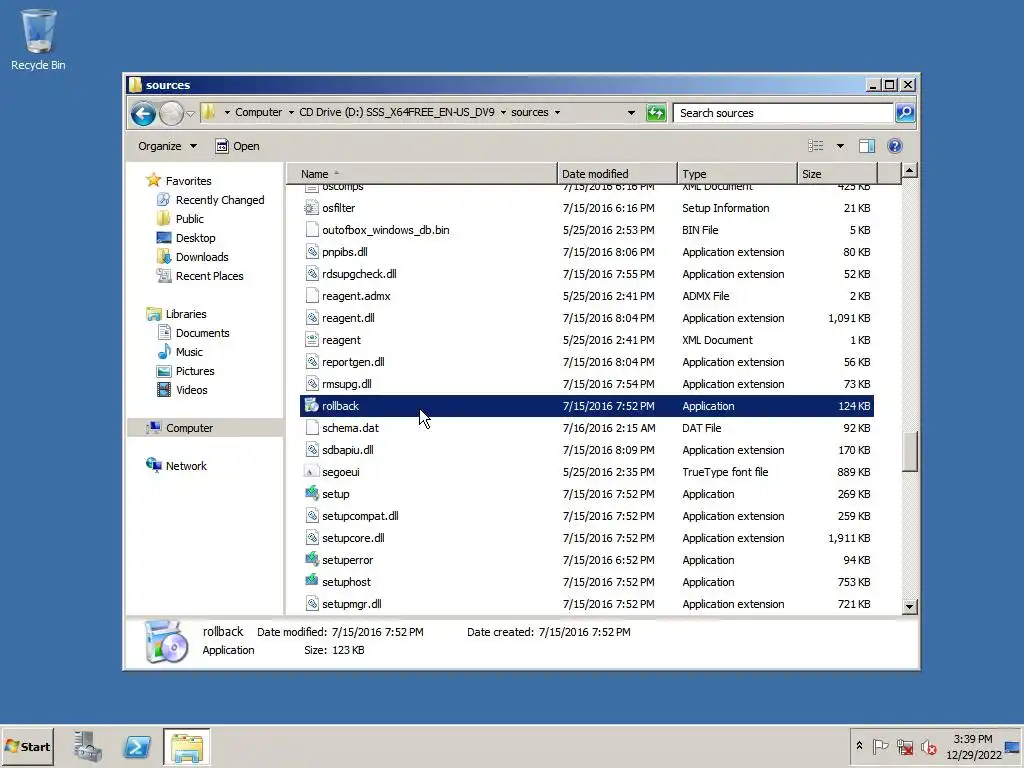Change view using the view icon
This screenshot has height=768, width=1024.
tap(816, 146)
